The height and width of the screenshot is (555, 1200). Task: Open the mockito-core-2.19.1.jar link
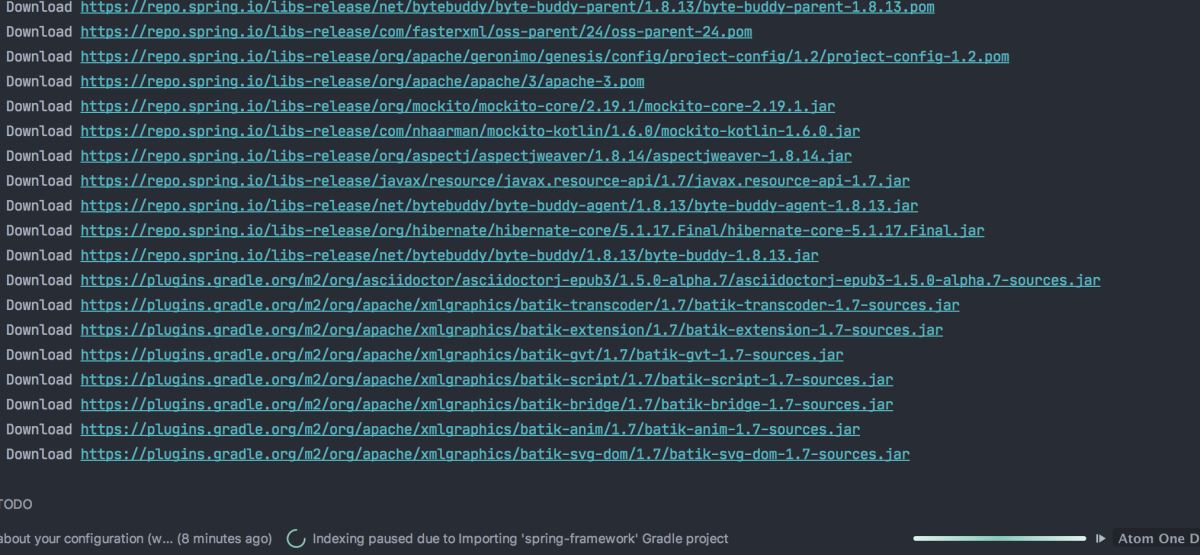(x=457, y=106)
